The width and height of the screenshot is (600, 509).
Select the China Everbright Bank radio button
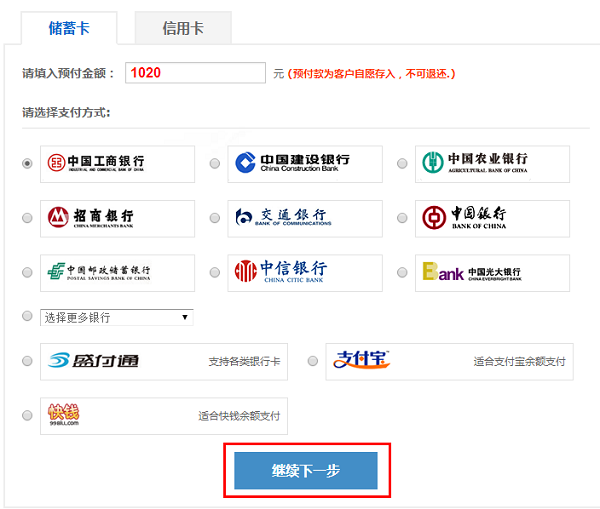click(402, 273)
